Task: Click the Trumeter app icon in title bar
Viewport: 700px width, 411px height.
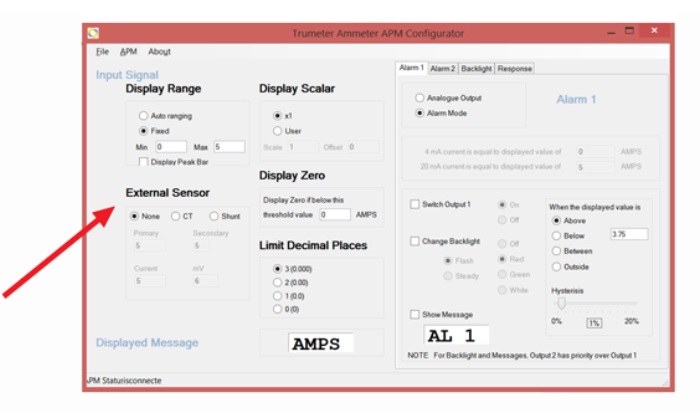Action: tap(93, 33)
